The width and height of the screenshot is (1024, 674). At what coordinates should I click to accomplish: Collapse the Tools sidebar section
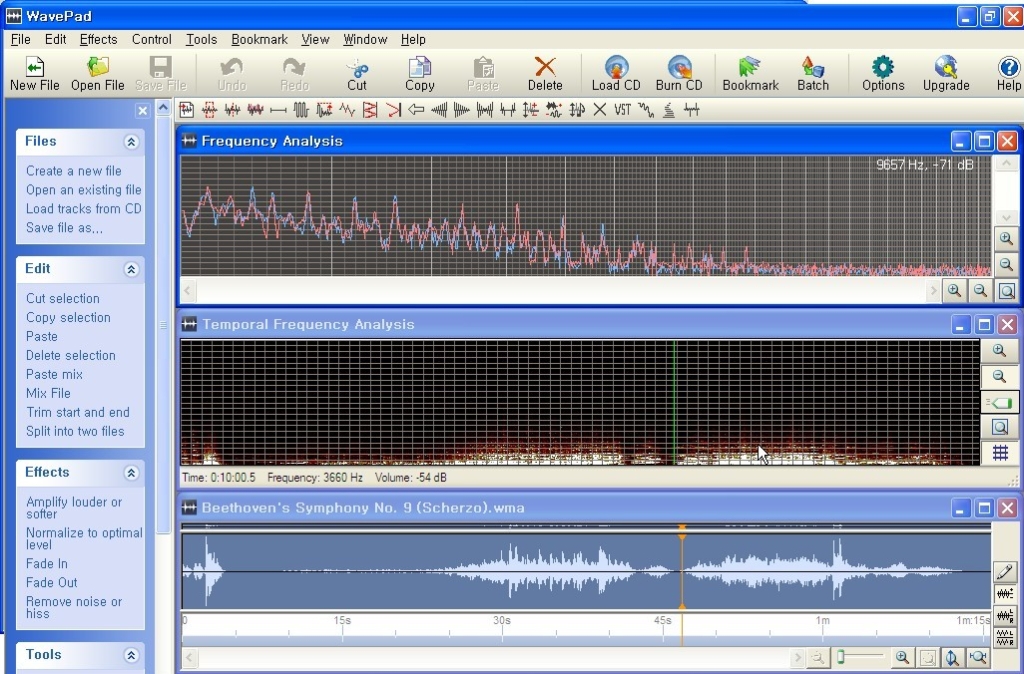pyautogui.click(x=131, y=655)
